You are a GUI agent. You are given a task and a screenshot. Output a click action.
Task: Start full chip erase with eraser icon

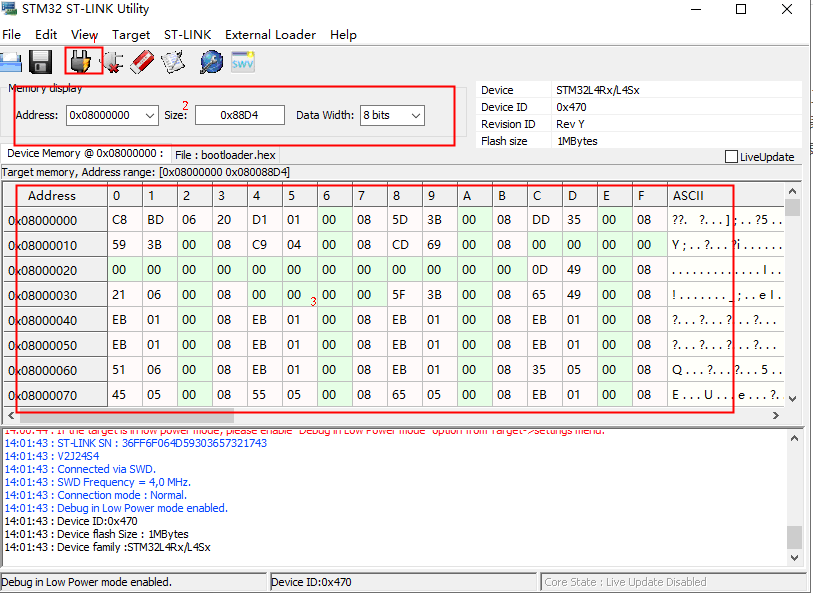(x=141, y=61)
